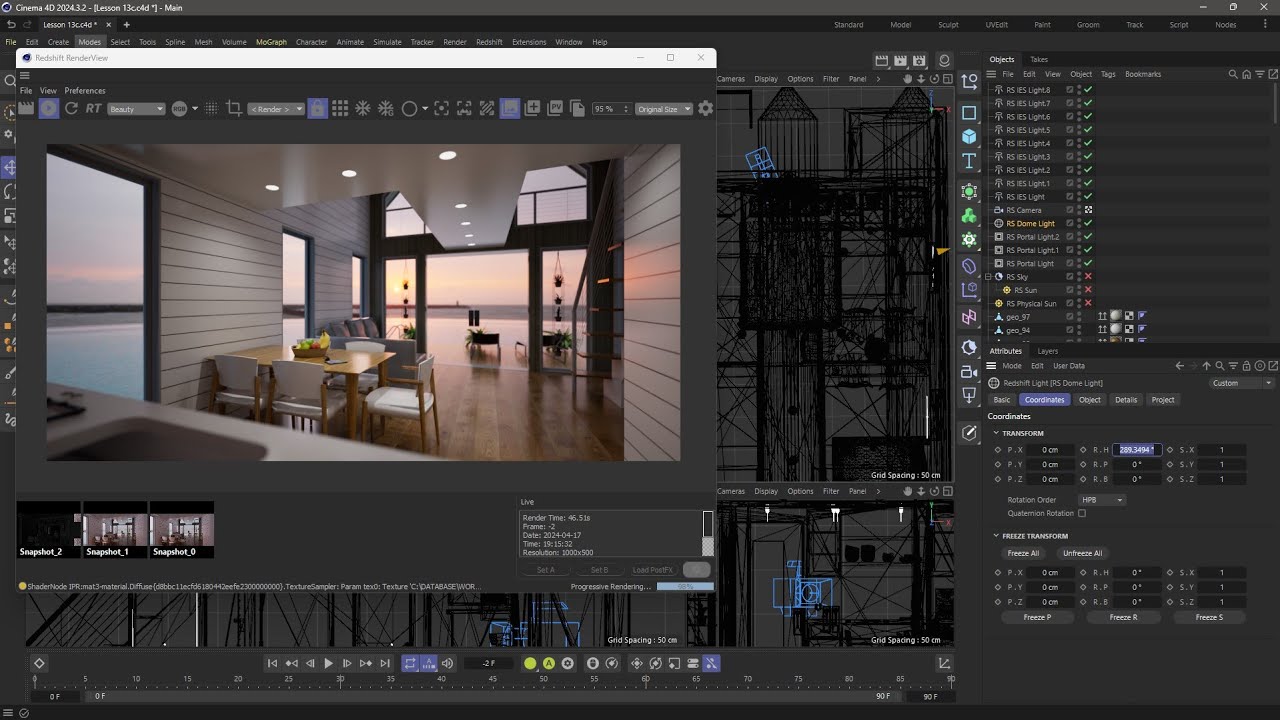Viewport: 1280px width, 720px height.
Task: Select the Snapshot_1 thumbnail
Action: tap(115, 530)
